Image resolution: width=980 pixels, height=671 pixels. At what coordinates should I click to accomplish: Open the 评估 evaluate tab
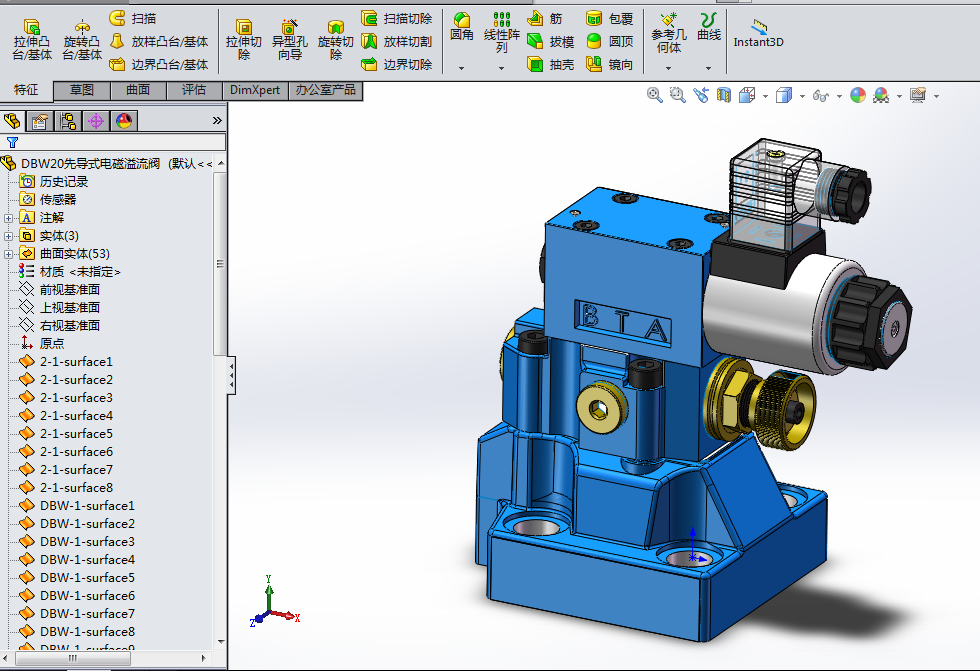(194, 90)
